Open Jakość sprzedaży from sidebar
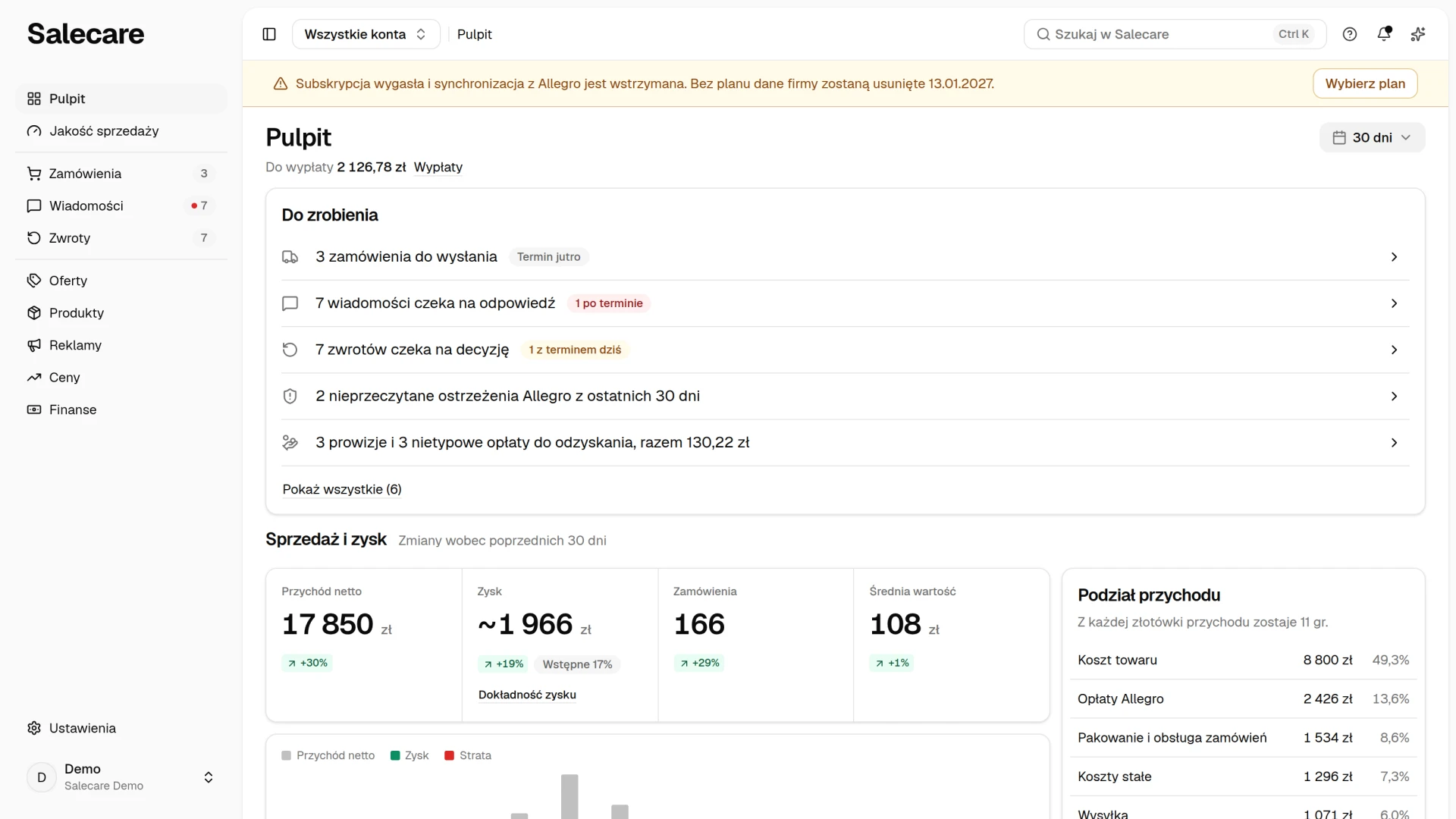Viewport: 1456px width, 819px height. point(121,131)
